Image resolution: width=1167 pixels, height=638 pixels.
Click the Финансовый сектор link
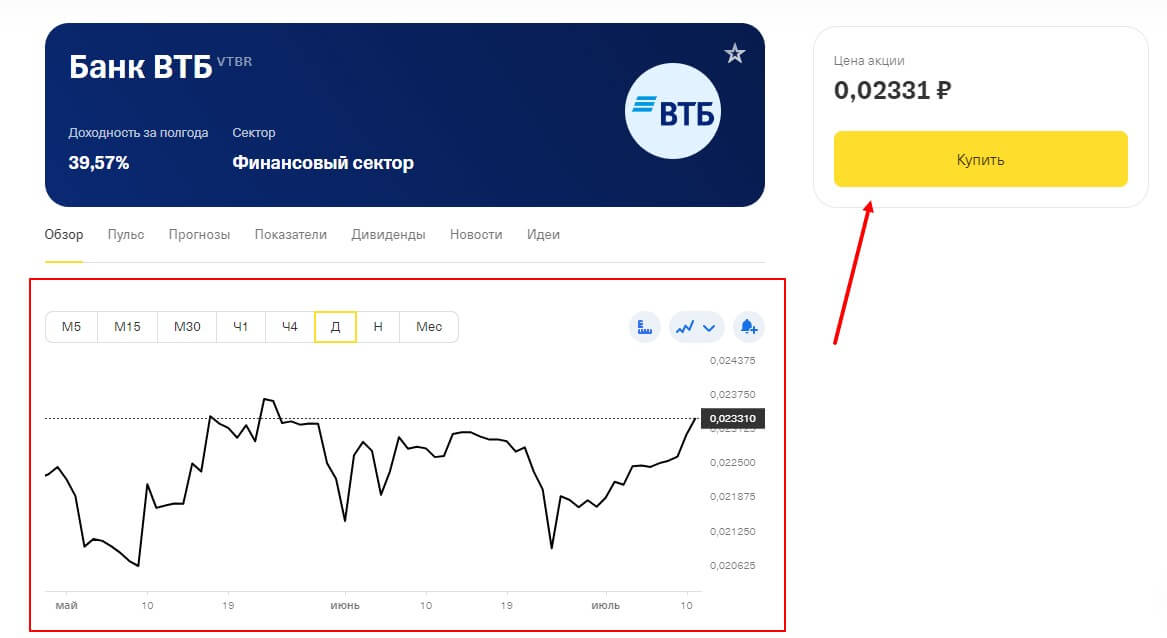(322, 163)
